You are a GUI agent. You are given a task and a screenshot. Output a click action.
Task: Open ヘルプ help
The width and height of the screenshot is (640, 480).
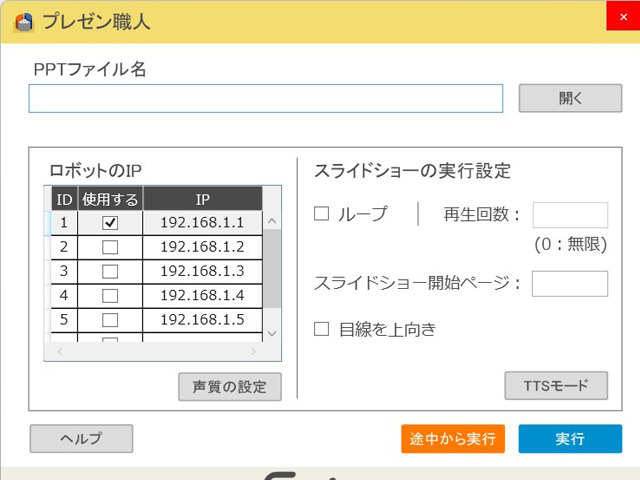click(81, 438)
